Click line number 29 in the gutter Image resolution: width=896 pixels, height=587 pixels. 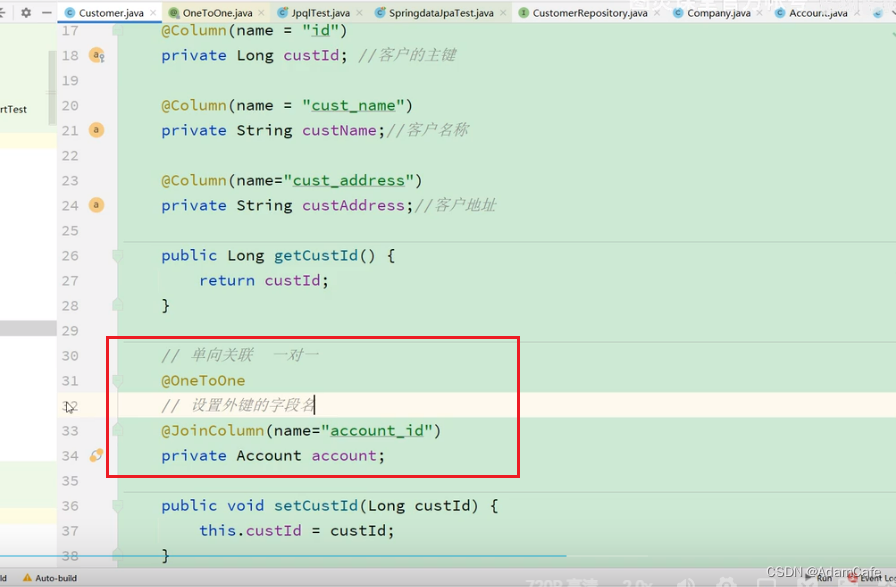(70, 331)
